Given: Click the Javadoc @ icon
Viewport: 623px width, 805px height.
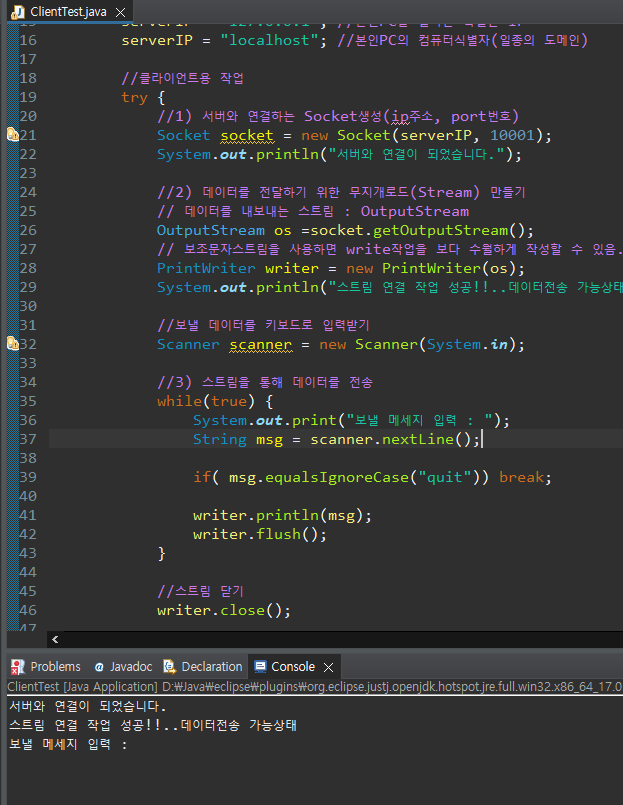Looking at the screenshot, I should (x=99, y=667).
